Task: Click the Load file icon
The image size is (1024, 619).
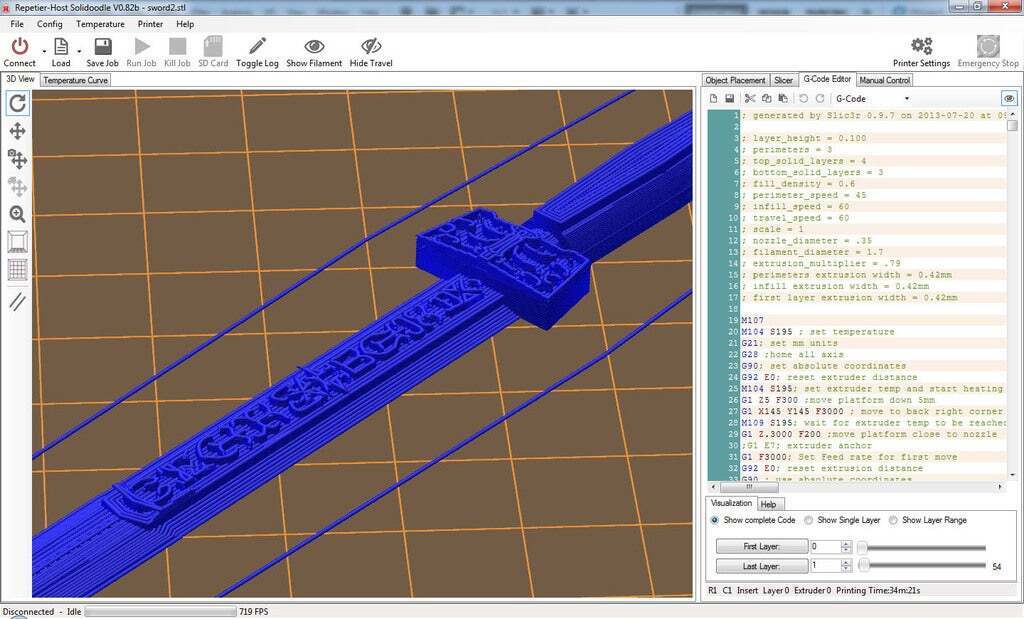Action: pyautogui.click(x=61, y=46)
